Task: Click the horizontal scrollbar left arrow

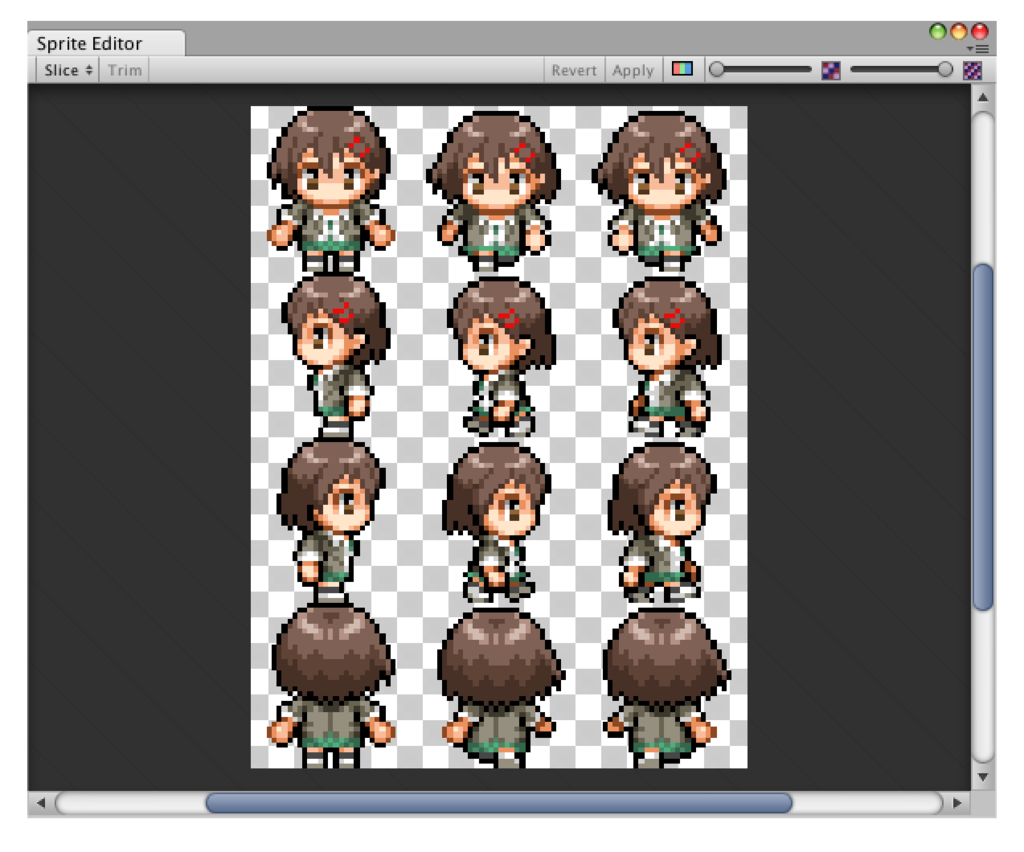Action: [x=40, y=803]
